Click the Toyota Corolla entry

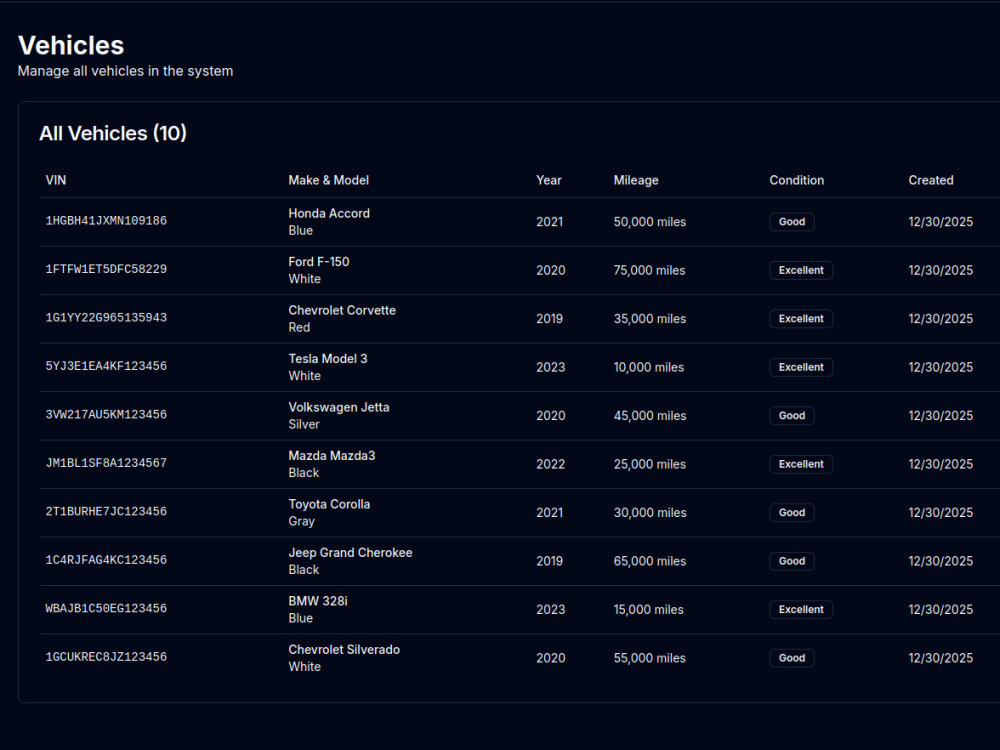pos(329,504)
